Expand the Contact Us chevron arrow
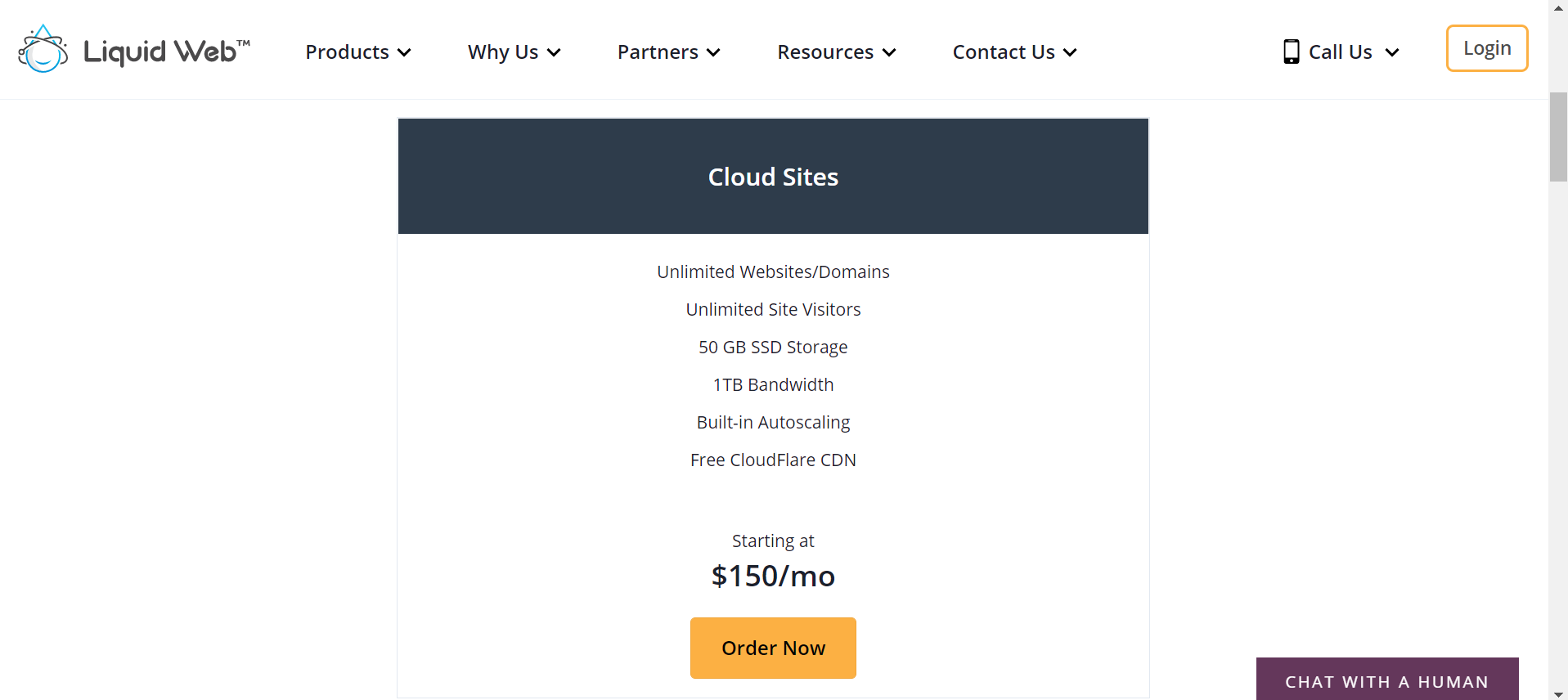This screenshot has width=1568, height=700. pos(1070,53)
